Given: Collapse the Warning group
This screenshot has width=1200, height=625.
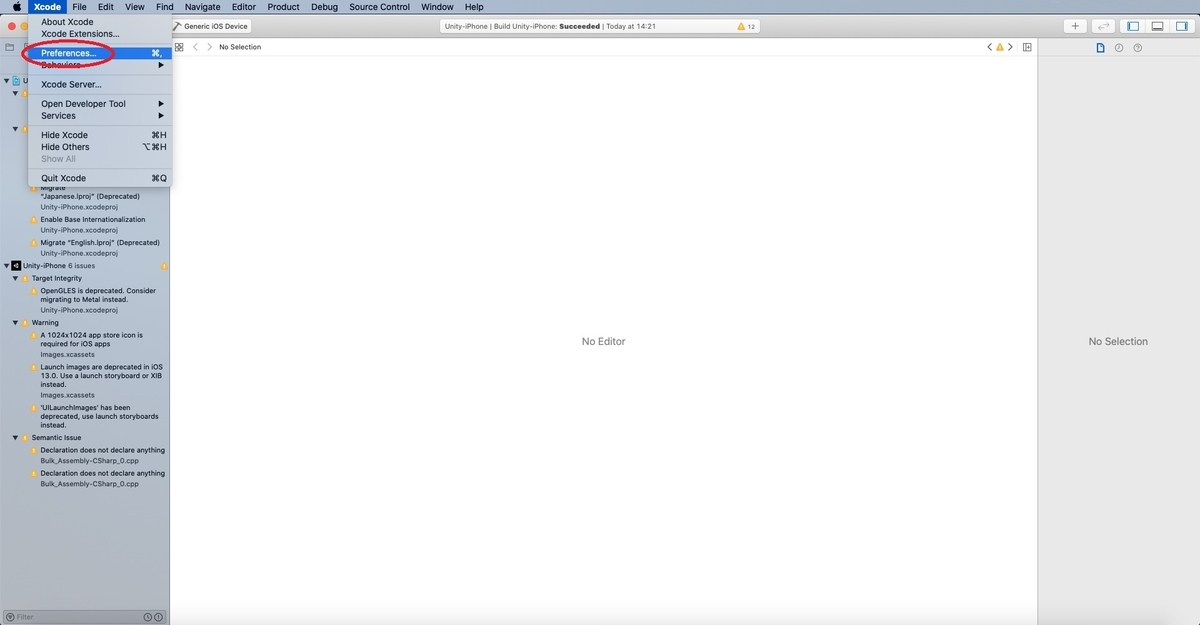Looking at the screenshot, I should [x=15, y=323].
